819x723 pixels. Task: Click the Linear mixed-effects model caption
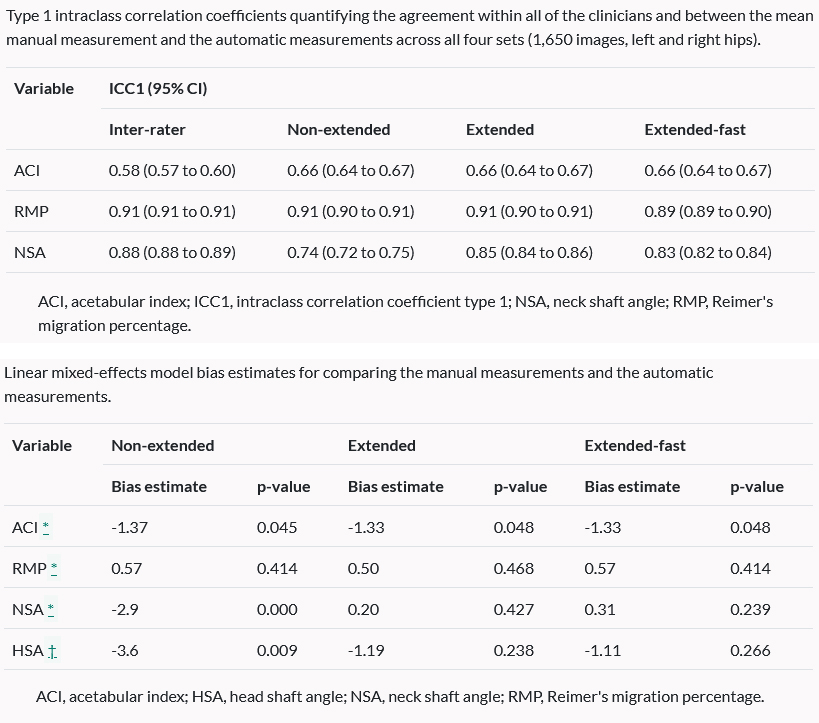tap(359, 384)
